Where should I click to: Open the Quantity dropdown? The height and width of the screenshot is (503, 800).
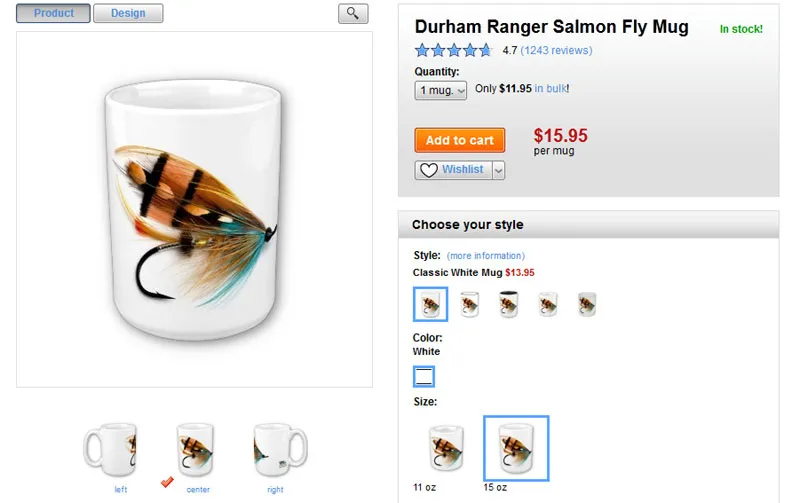coord(441,90)
